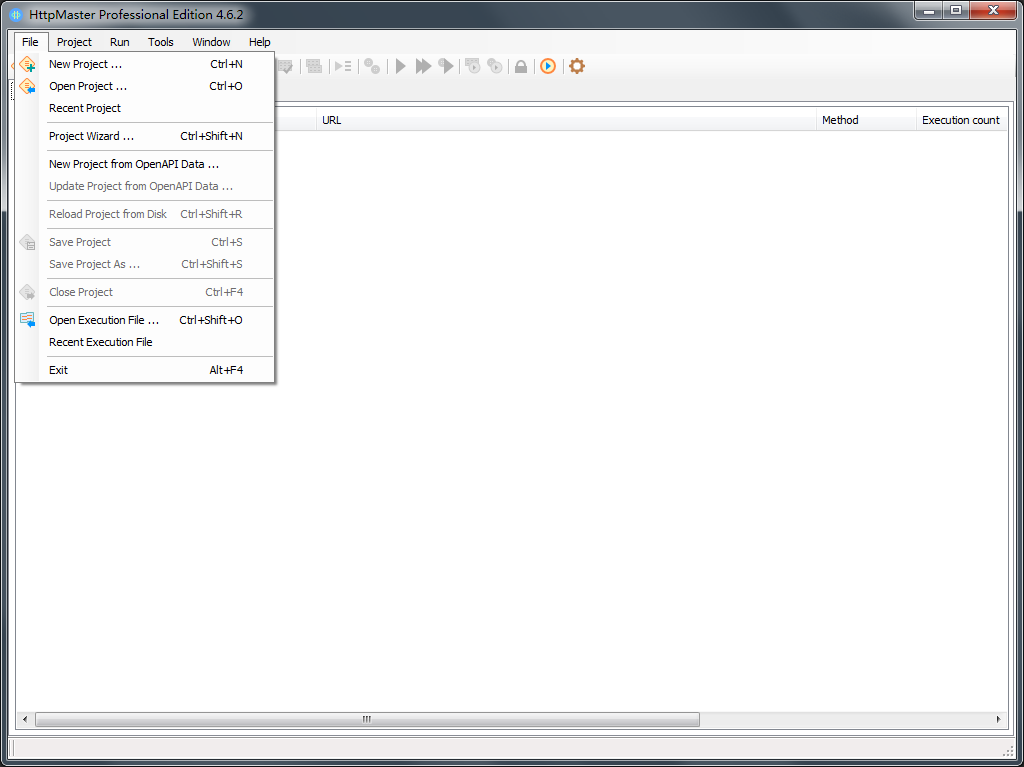Image resolution: width=1024 pixels, height=767 pixels.
Task: Click the Method column header
Action: pyautogui.click(x=866, y=120)
